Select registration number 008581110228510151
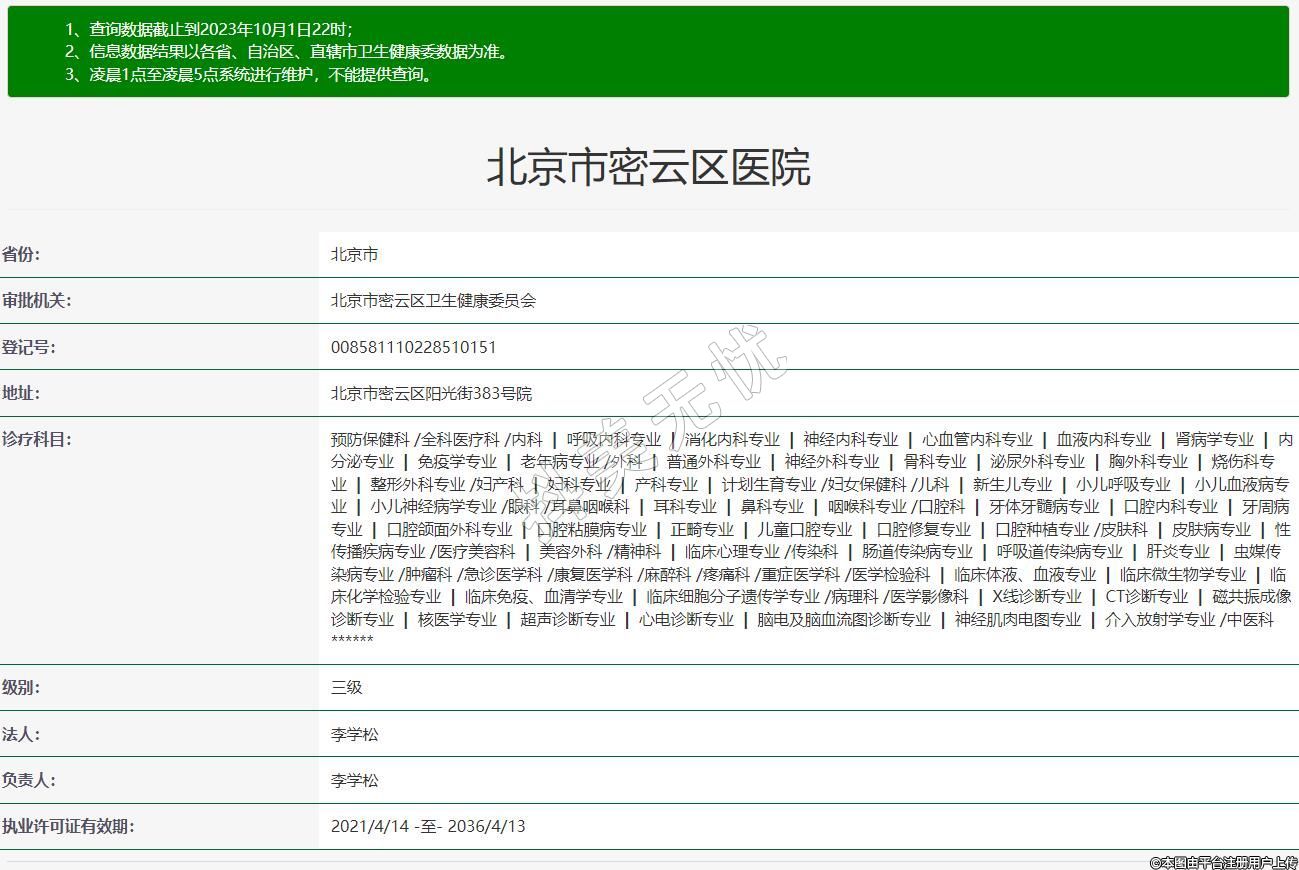Image resolution: width=1299 pixels, height=870 pixels. pyautogui.click(x=413, y=347)
